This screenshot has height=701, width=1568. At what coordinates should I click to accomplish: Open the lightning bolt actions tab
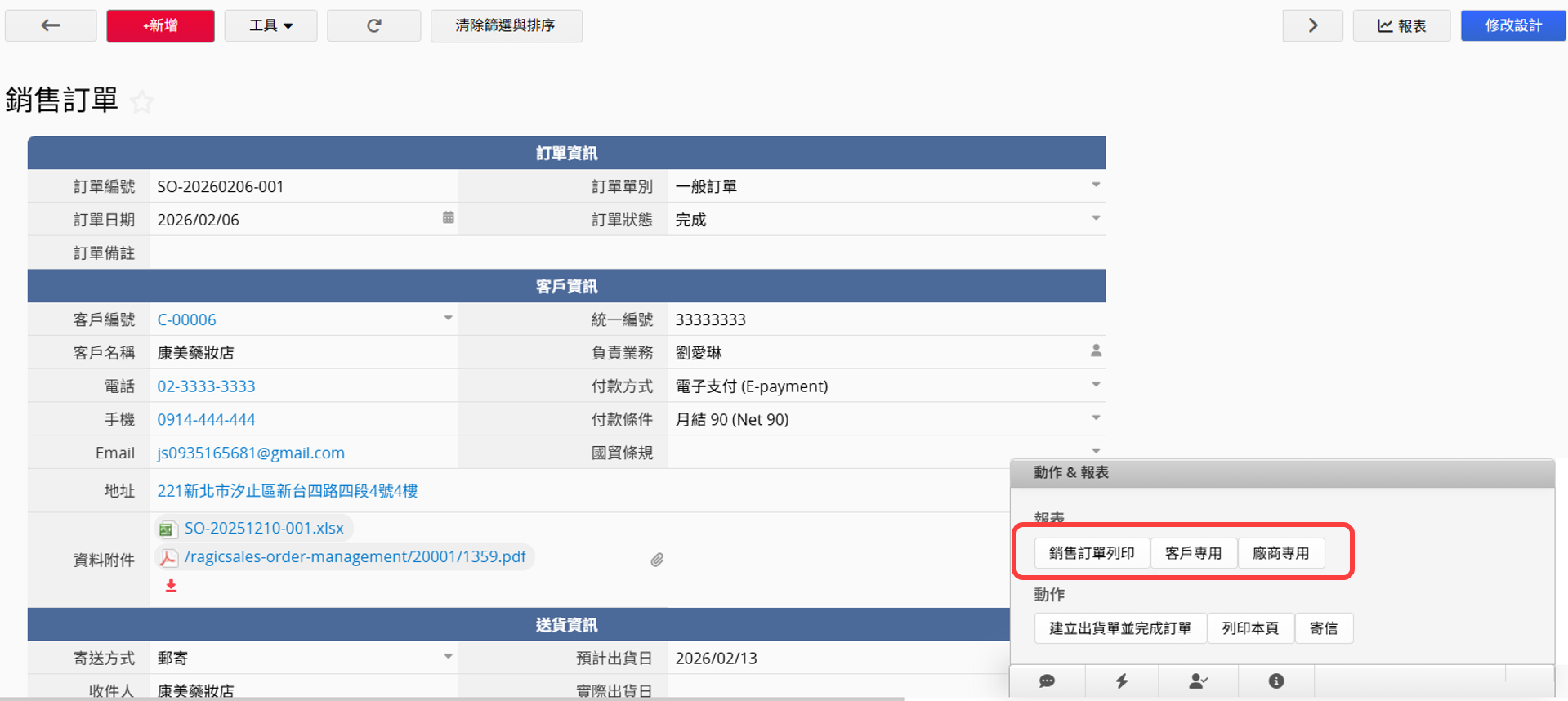point(1122,681)
